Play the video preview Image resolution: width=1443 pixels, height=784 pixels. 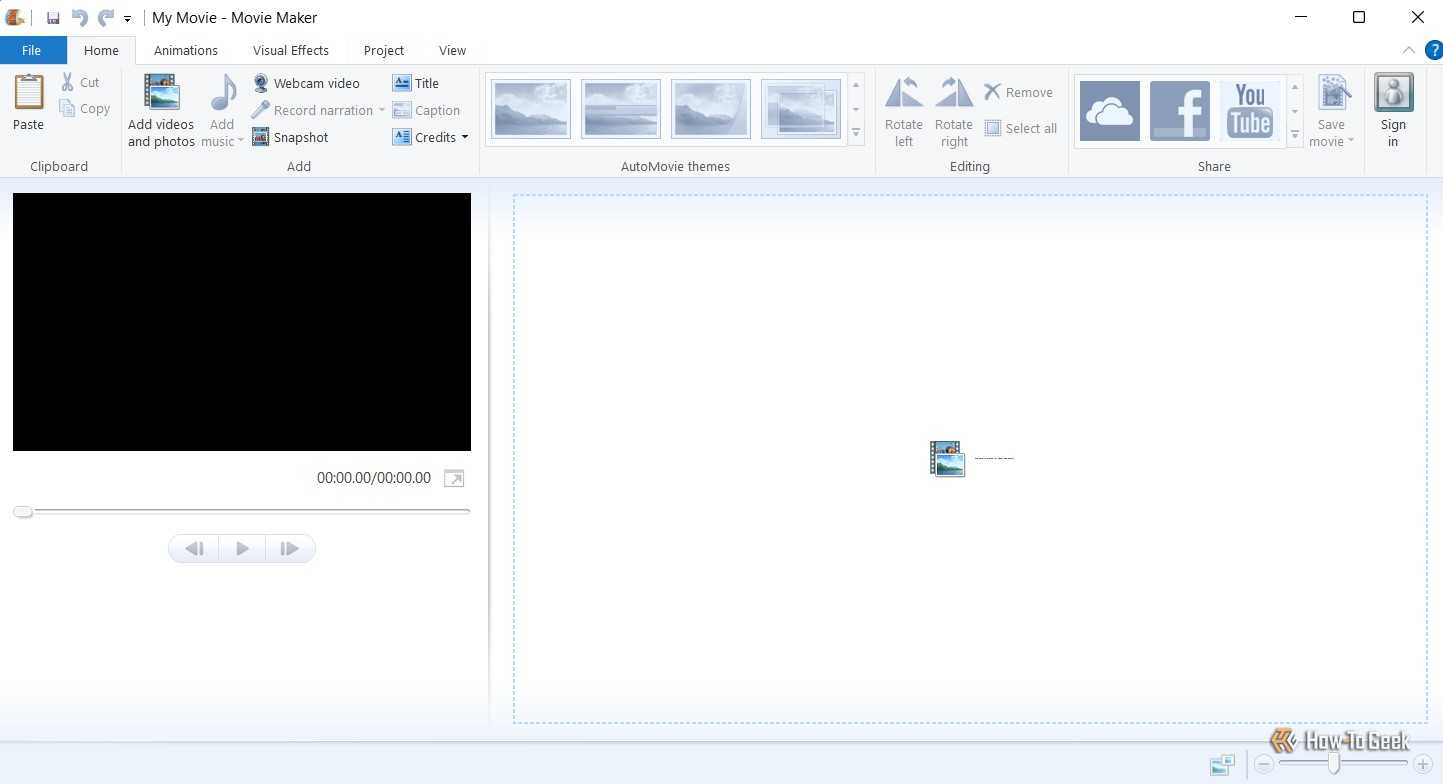pyautogui.click(x=241, y=548)
